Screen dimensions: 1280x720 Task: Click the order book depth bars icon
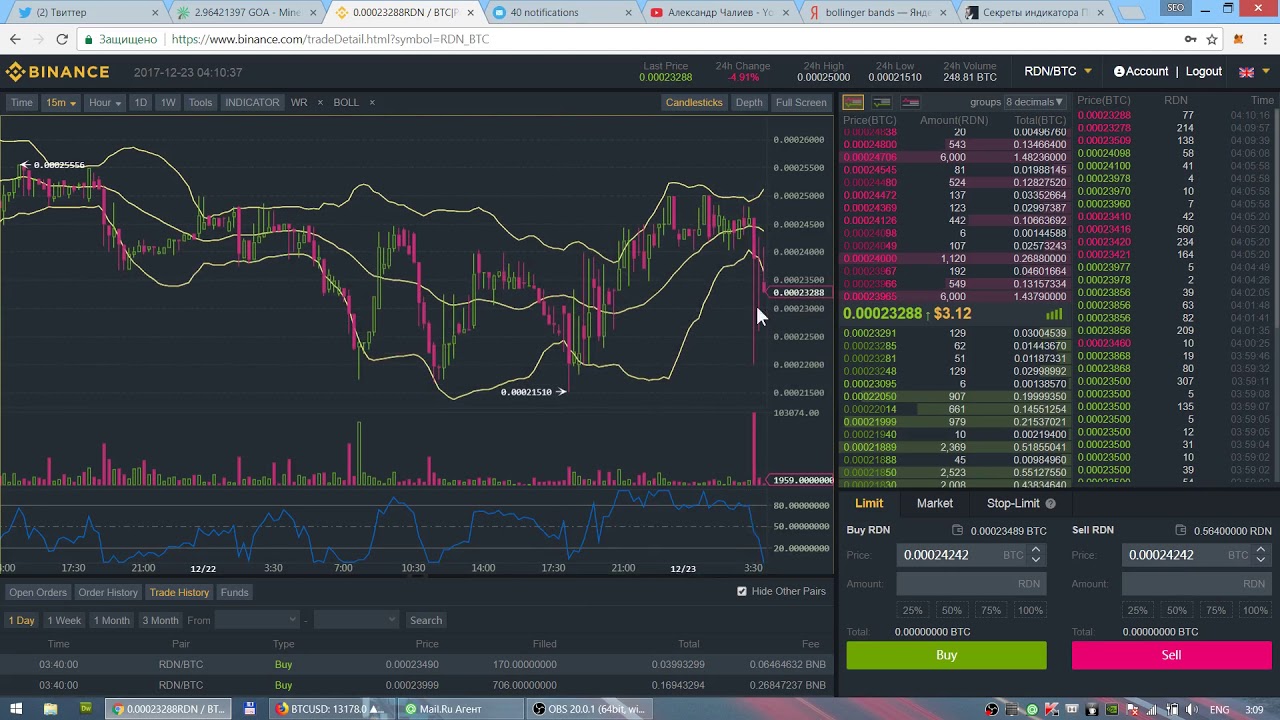(x=1054, y=314)
